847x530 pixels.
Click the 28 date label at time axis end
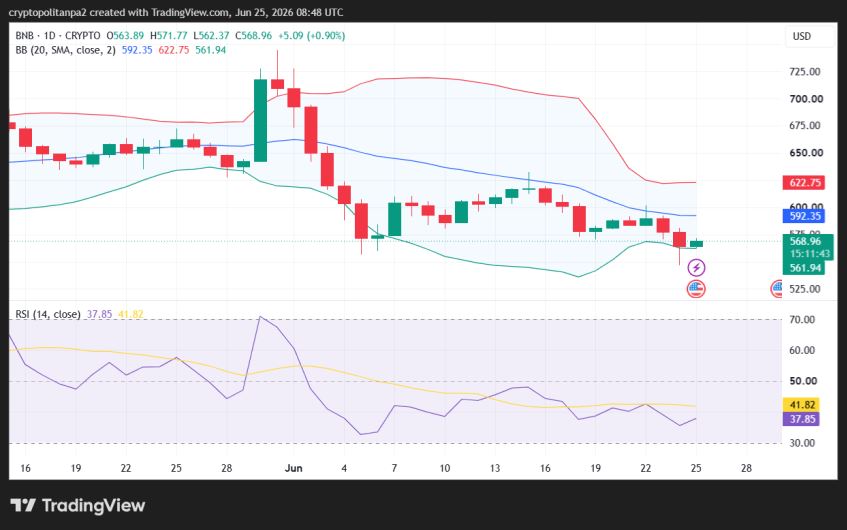(746, 468)
